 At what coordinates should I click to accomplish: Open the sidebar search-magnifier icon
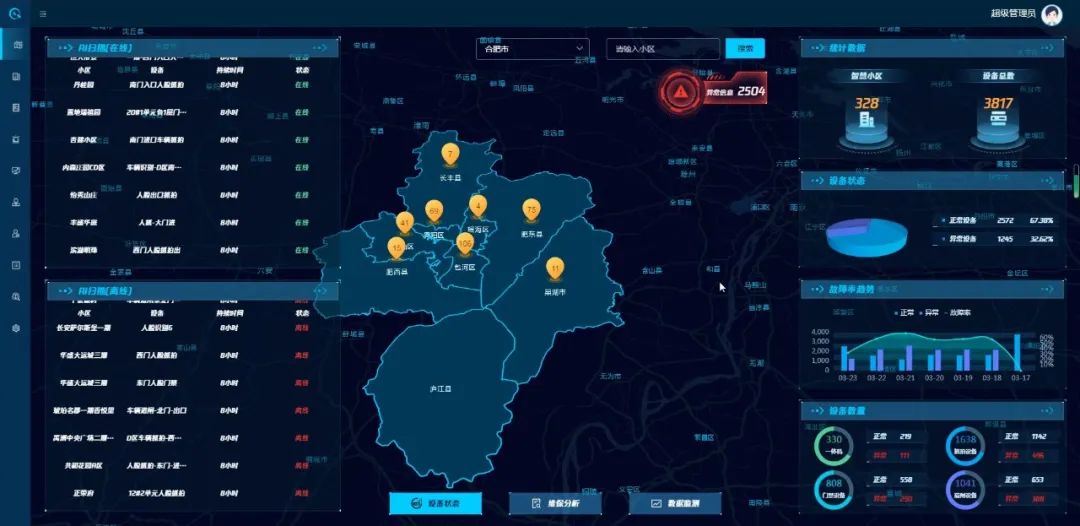(x=17, y=297)
